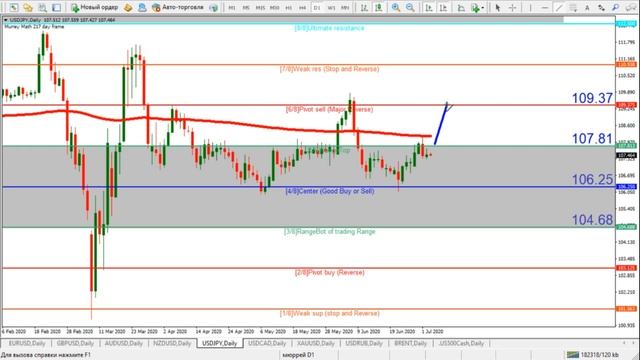Open the BRENT,Daily chart tab
640x360 pixels.
coord(410,343)
